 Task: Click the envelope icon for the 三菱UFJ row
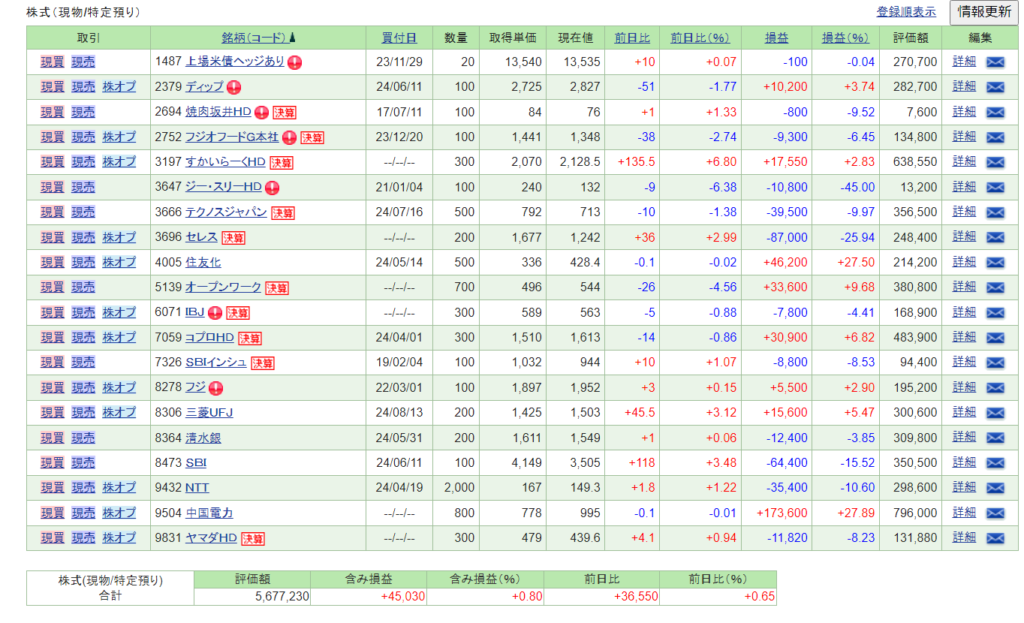tap(995, 412)
